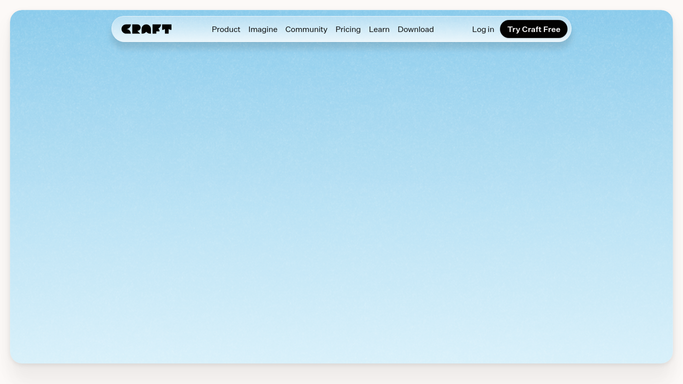The image size is (683, 384).
Task: Click the Try Craft Free button
Action: (534, 29)
